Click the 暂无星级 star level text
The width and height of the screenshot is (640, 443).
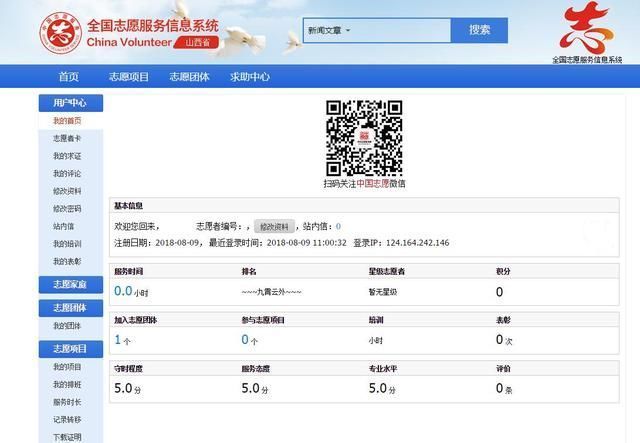coord(383,292)
